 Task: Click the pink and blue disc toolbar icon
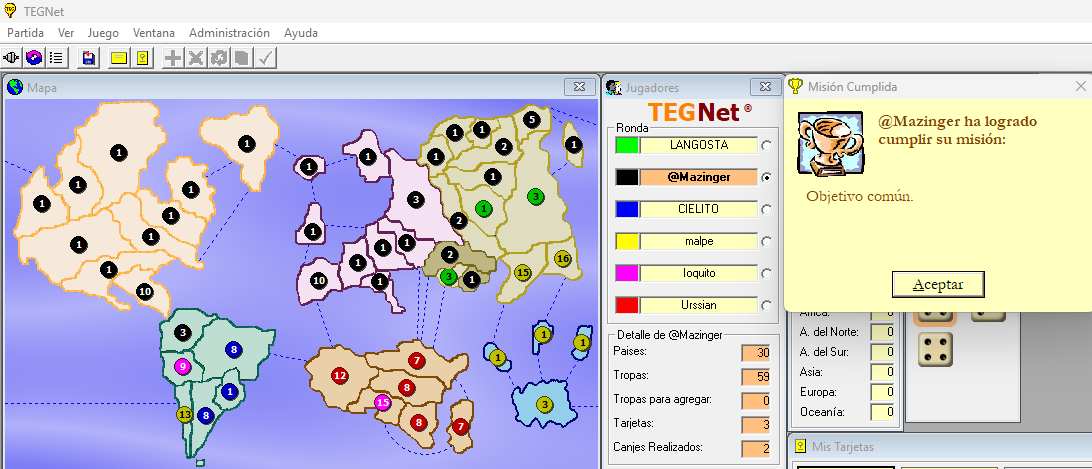pyautogui.click(x=34, y=58)
